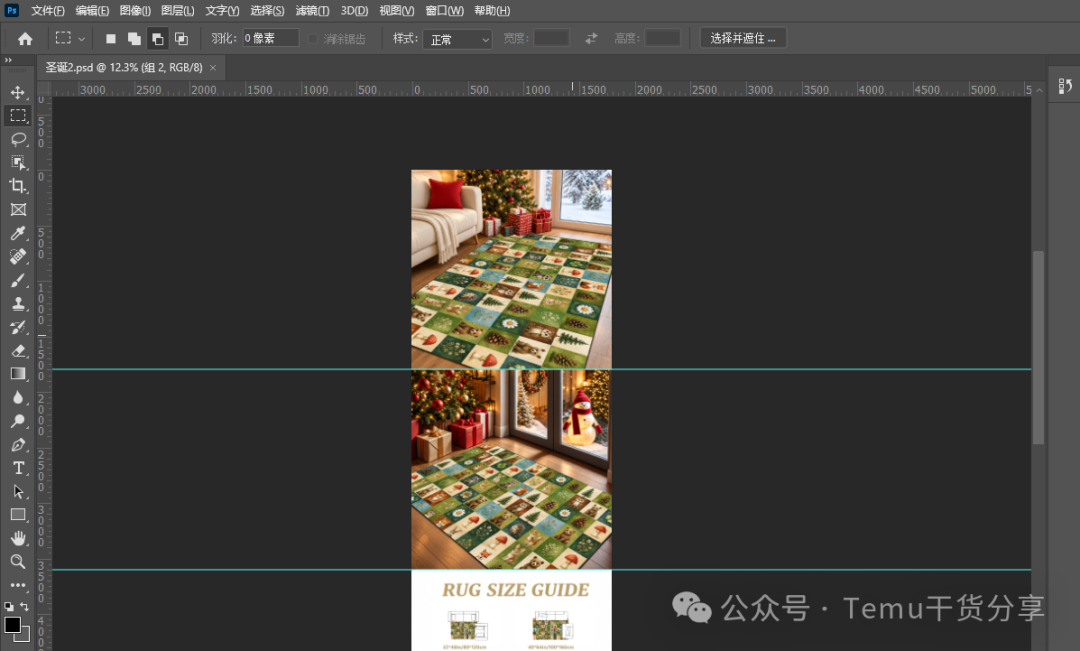Open the collapsed panel icon on right dock

tap(1065, 86)
